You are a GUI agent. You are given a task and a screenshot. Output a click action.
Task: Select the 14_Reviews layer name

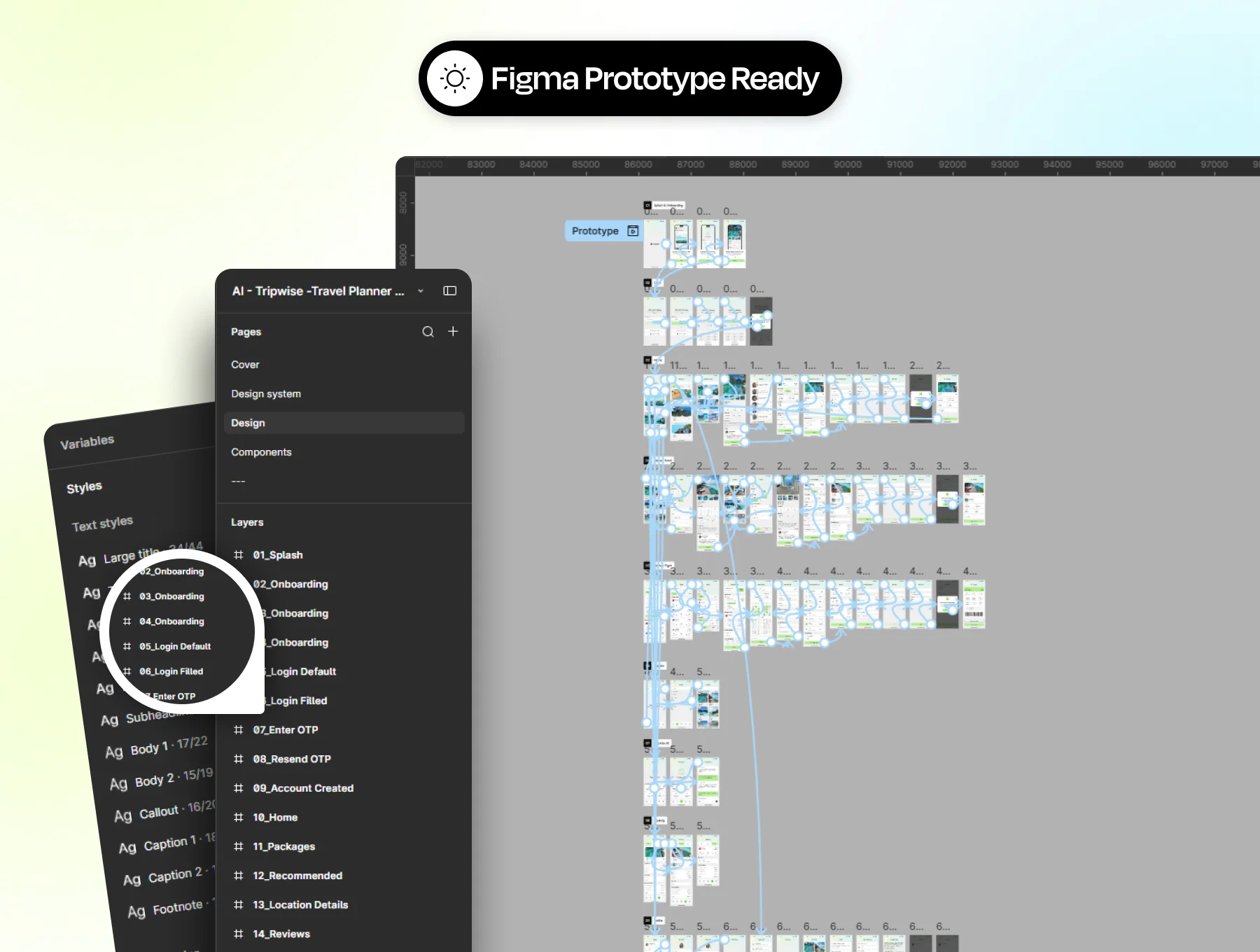[x=281, y=934]
